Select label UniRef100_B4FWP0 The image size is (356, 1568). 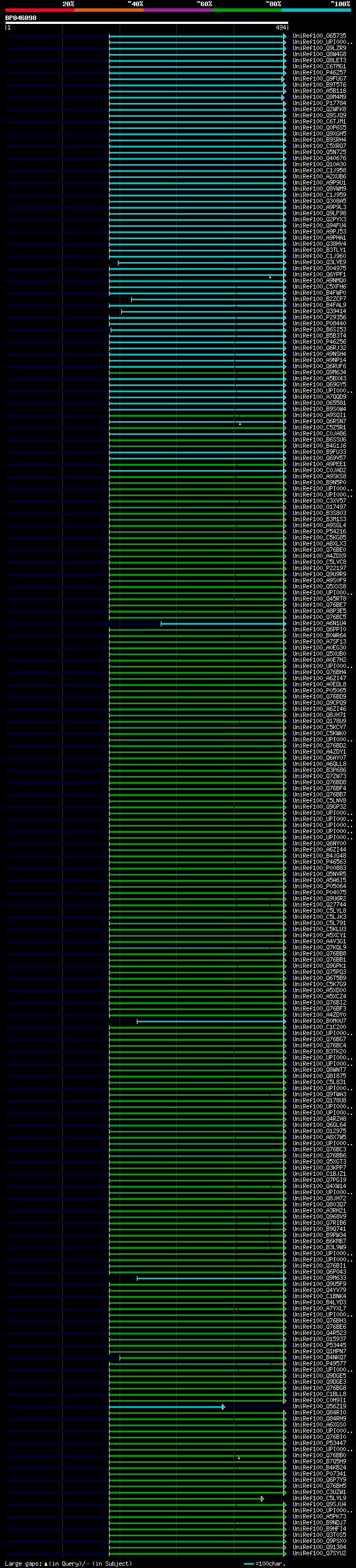[x=319, y=293]
